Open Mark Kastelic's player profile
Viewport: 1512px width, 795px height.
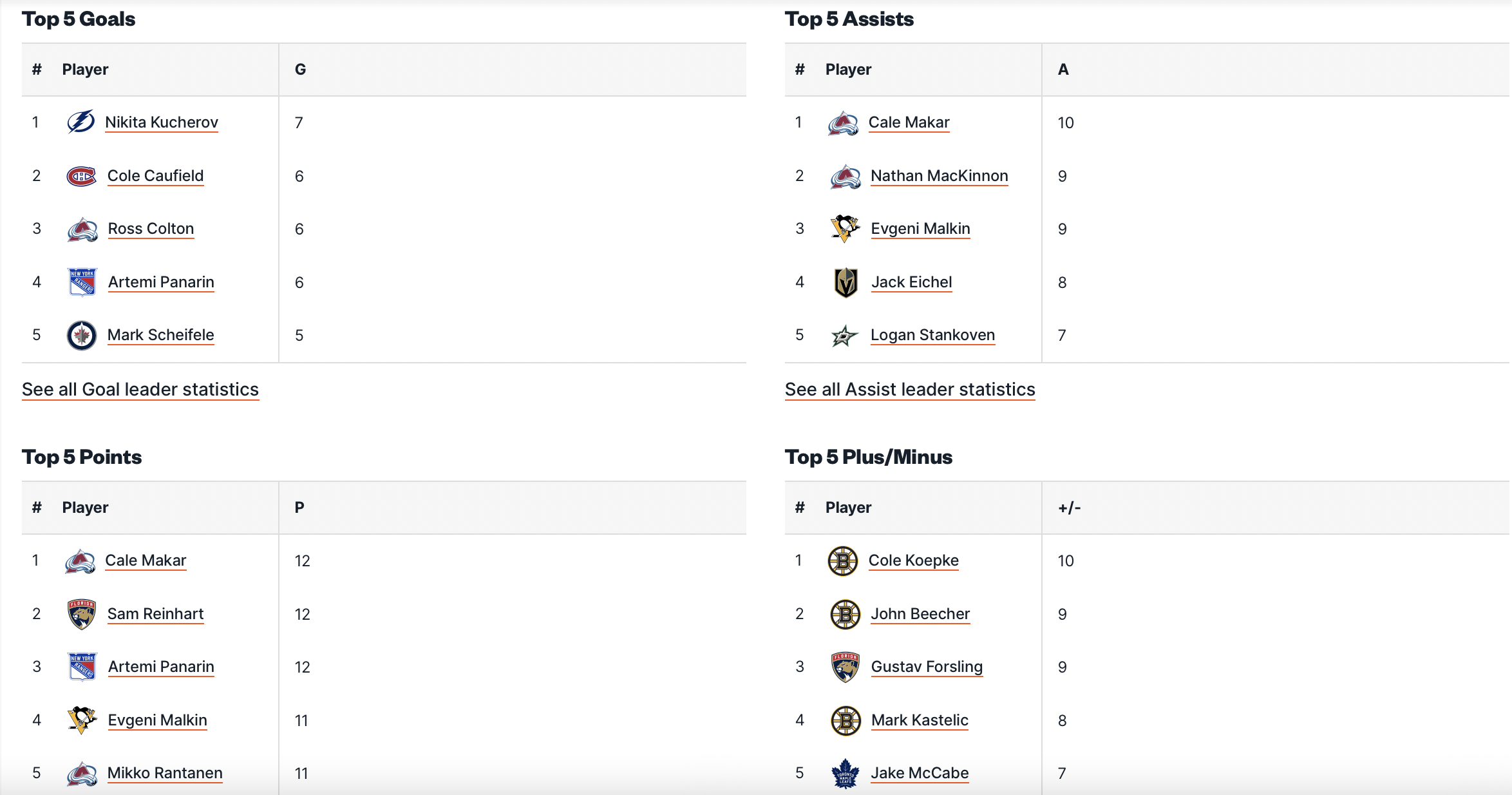point(920,720)
